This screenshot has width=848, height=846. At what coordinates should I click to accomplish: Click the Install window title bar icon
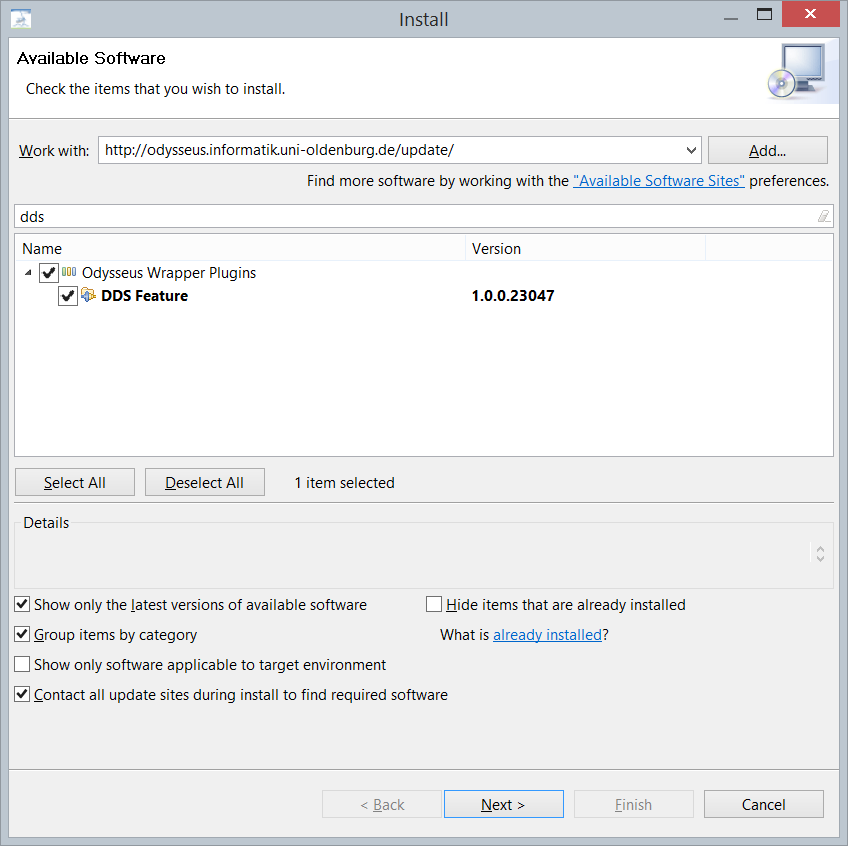coord(21,19)
